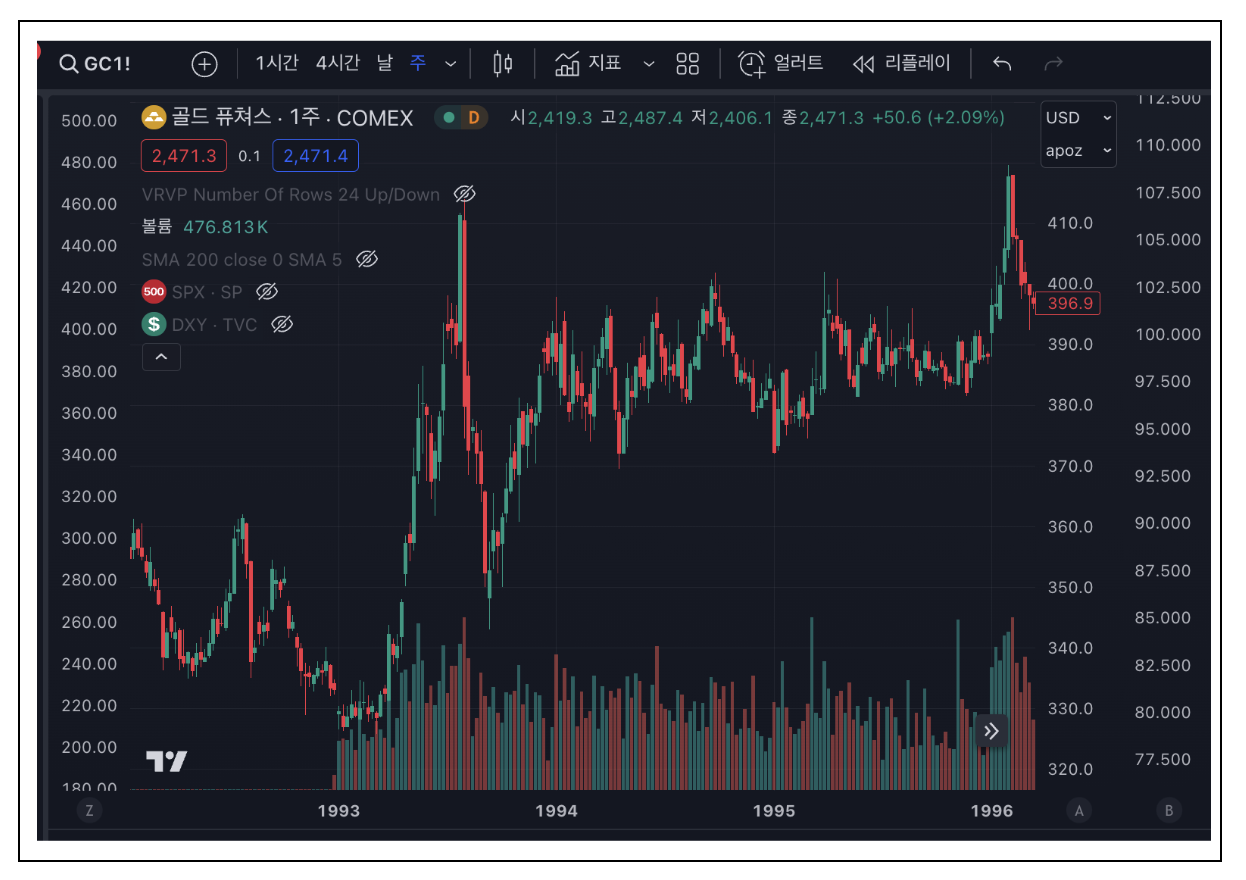Select the 4시간 timeframe
This screenshot has width=1246, height=880.
click(x=337, y=64)
